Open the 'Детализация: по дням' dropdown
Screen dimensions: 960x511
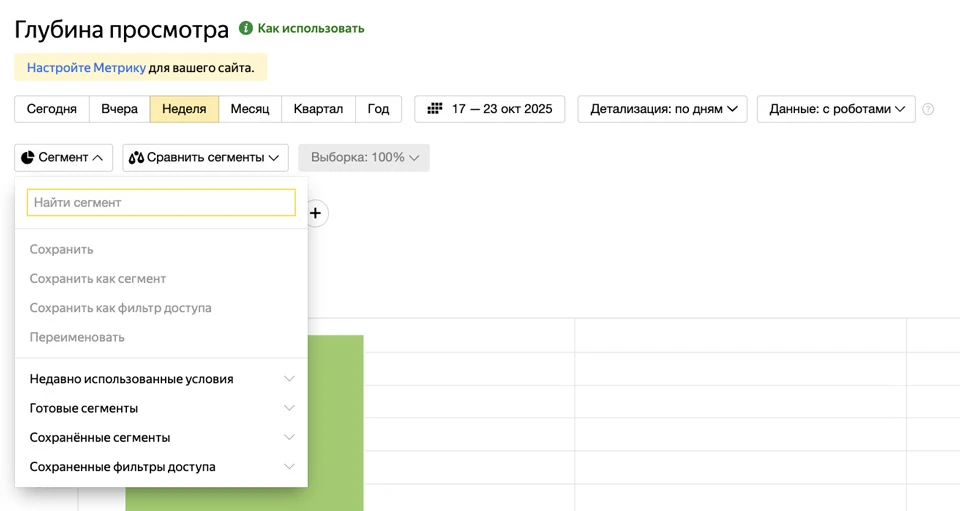point(662,109)
